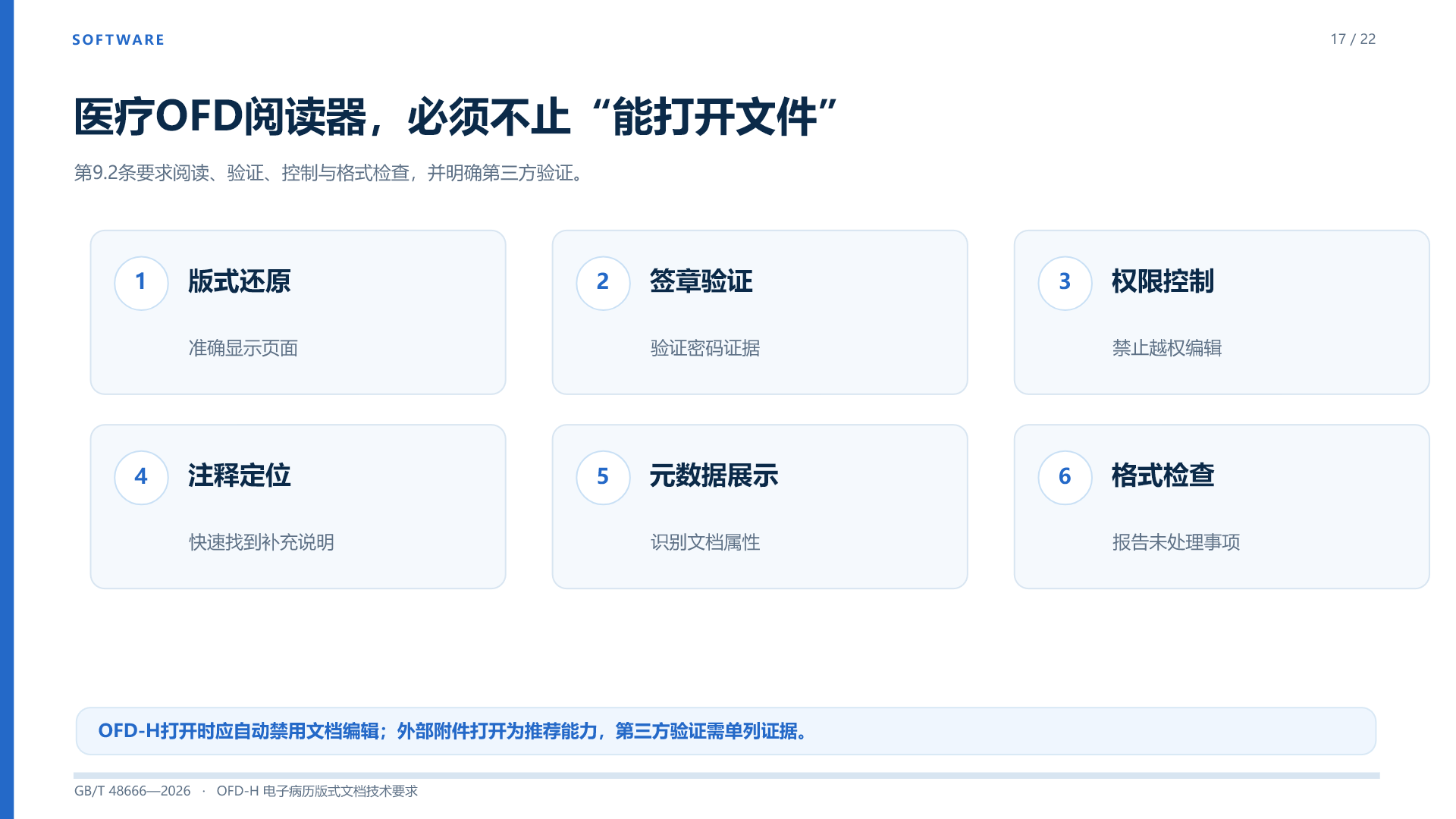The width and height of the screenshot is (1456, 819).
Task: Click the SOFTWARE section label
Action: 118,39
